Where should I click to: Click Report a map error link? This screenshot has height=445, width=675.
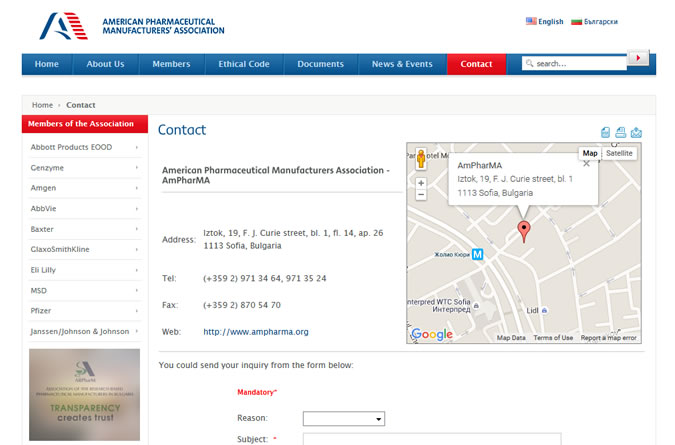tap(608, 338)
